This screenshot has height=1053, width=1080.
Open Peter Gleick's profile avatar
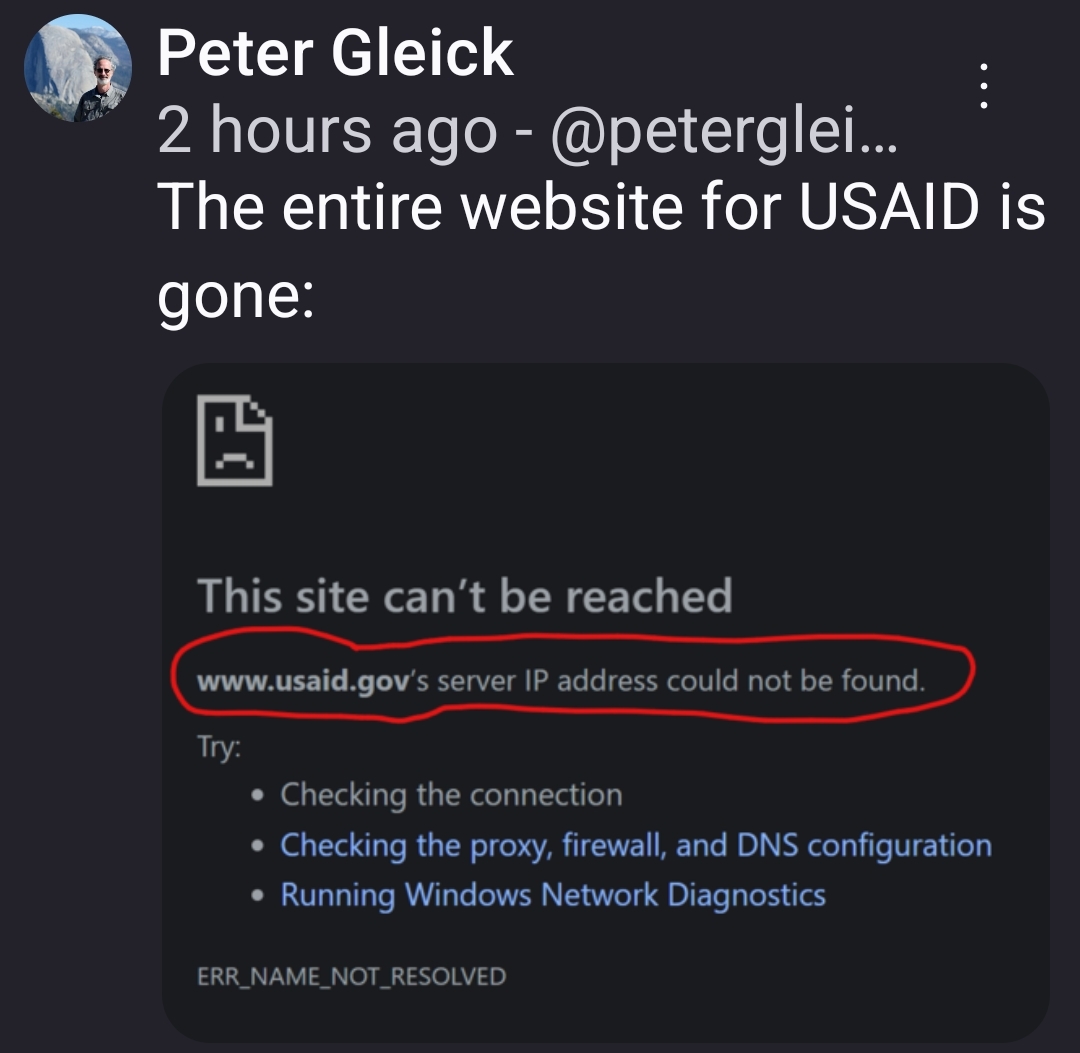click(x=75, y=69)
